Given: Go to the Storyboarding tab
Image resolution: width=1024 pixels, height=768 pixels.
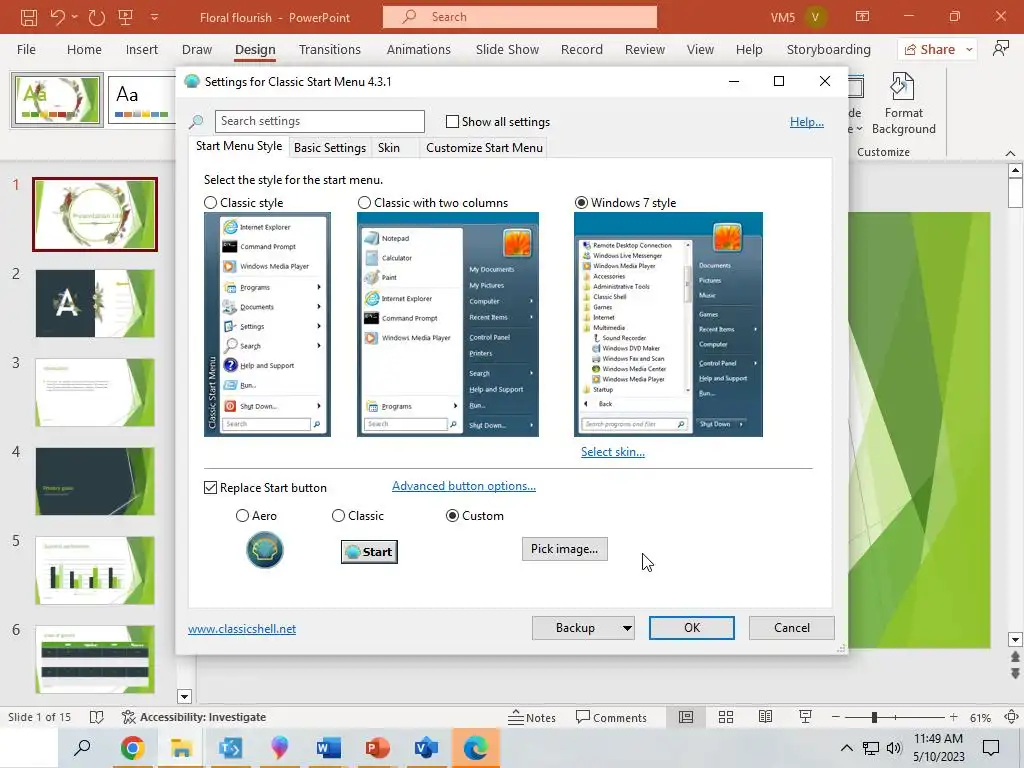Looking at the screenshot, I should 828,50.
